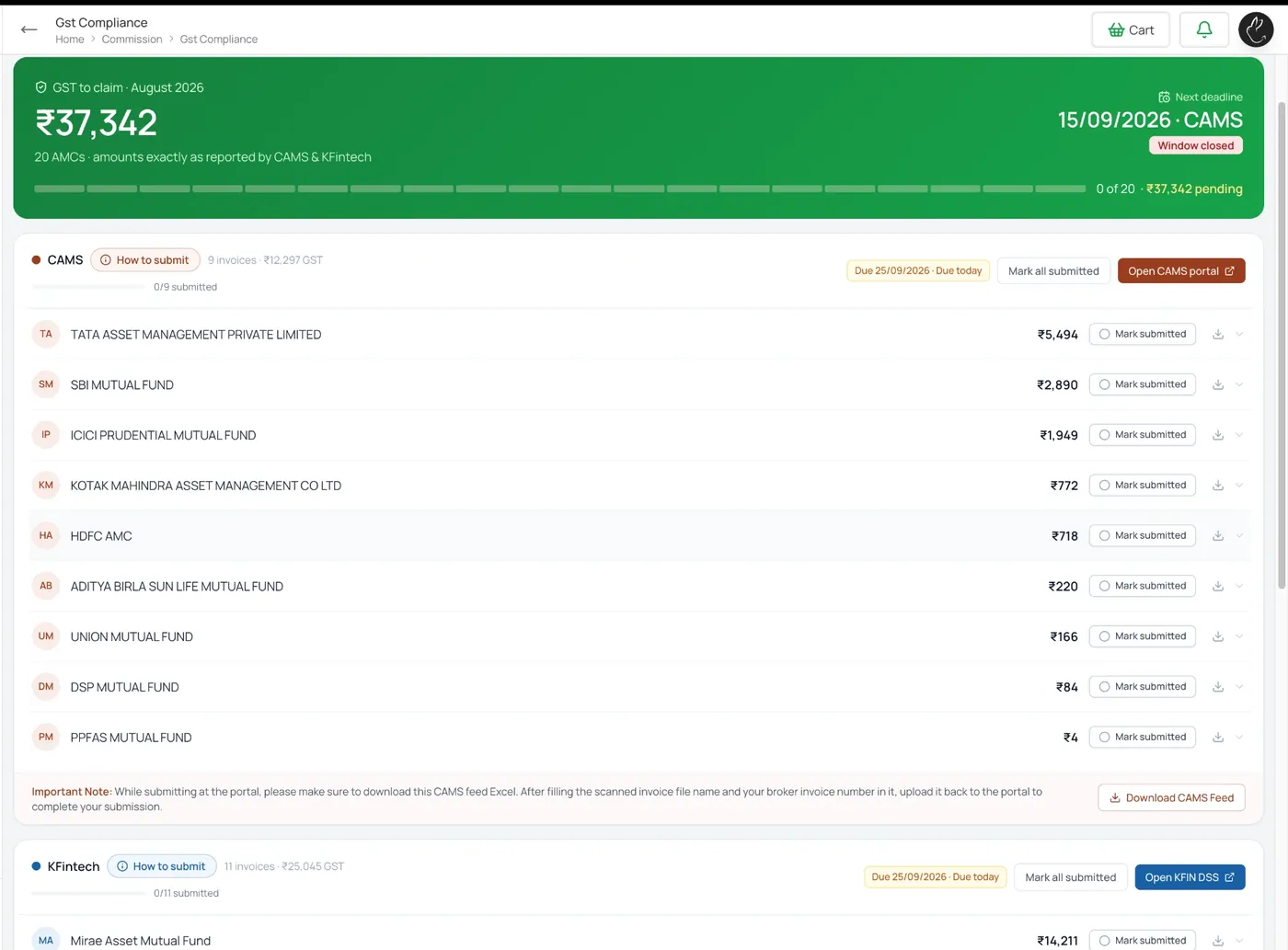Image resolution: width=1288 pixels, height=950 pixels.
Task: Download CAMS Feed Excel
Action: coord(1171,798)
